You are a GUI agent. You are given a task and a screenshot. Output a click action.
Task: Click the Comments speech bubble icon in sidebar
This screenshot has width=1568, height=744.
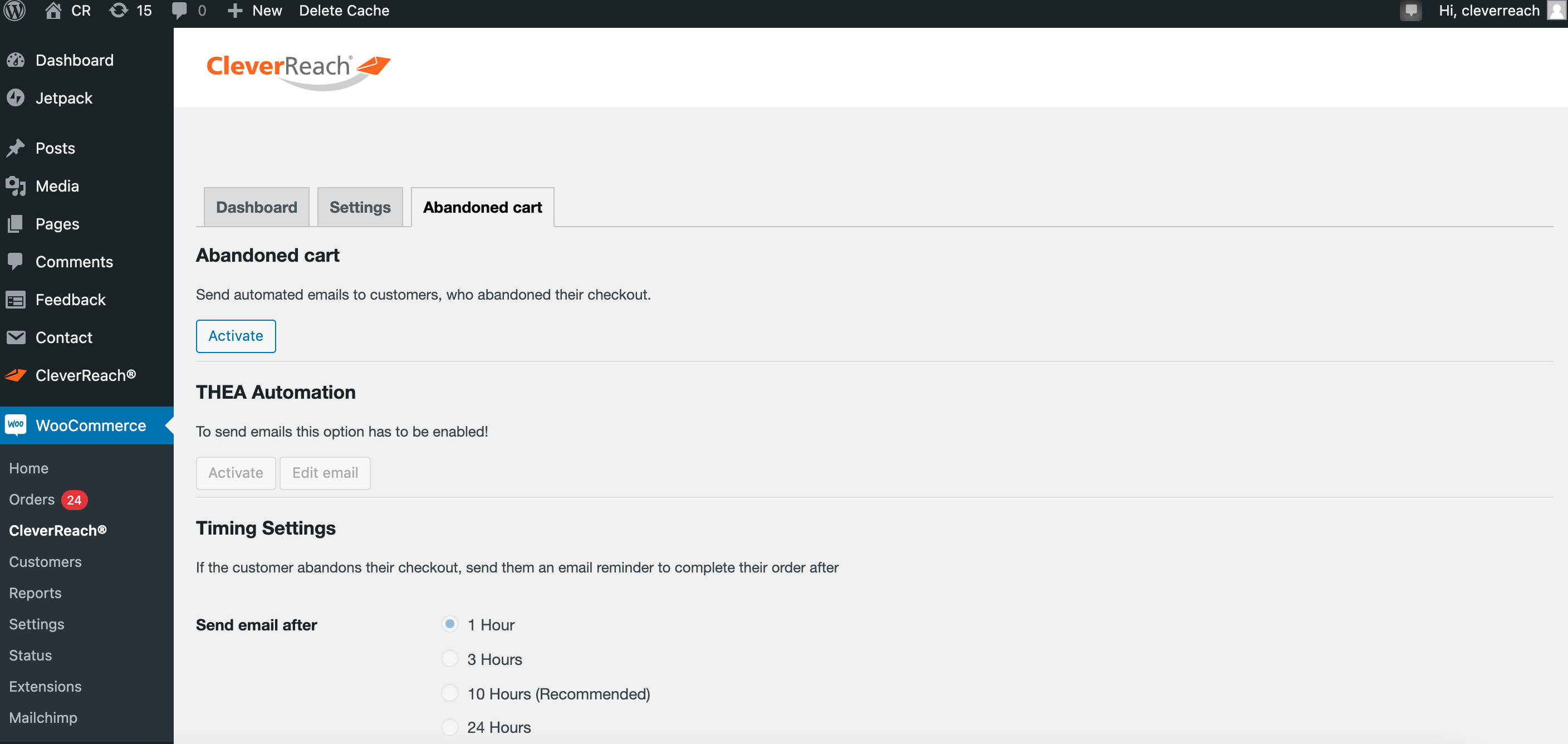pos(16,261)
